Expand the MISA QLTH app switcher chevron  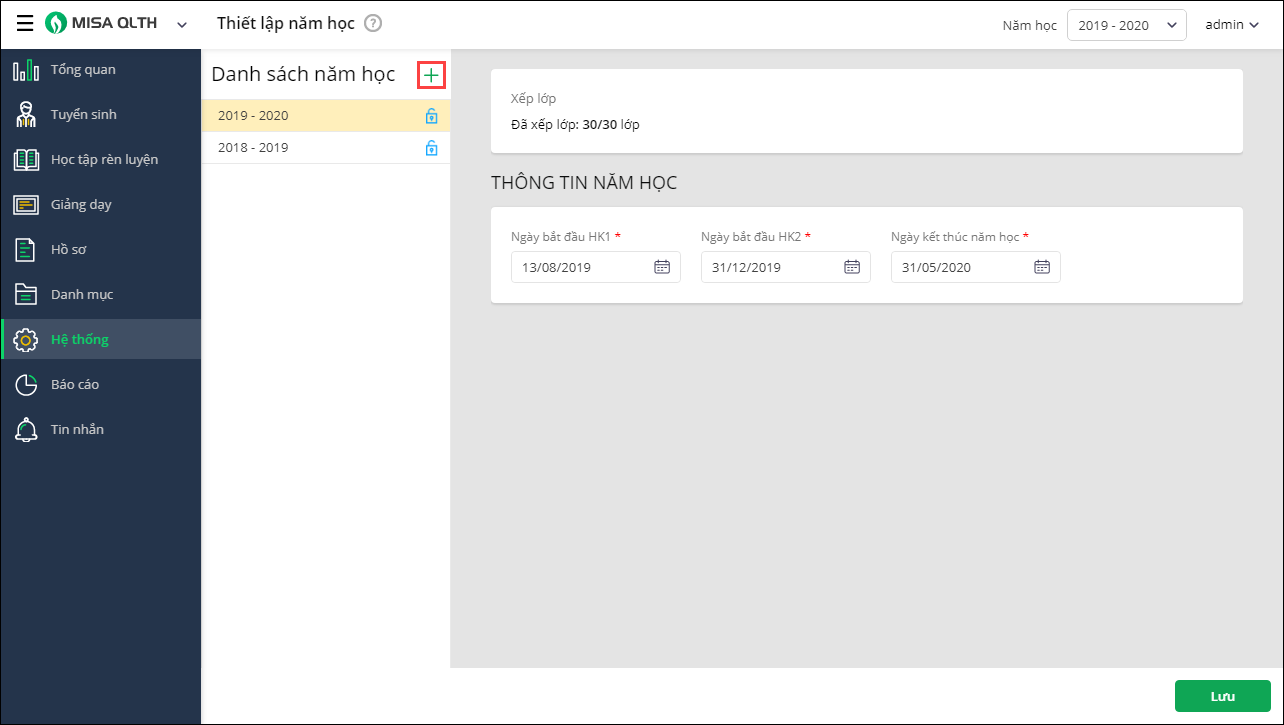181,25
